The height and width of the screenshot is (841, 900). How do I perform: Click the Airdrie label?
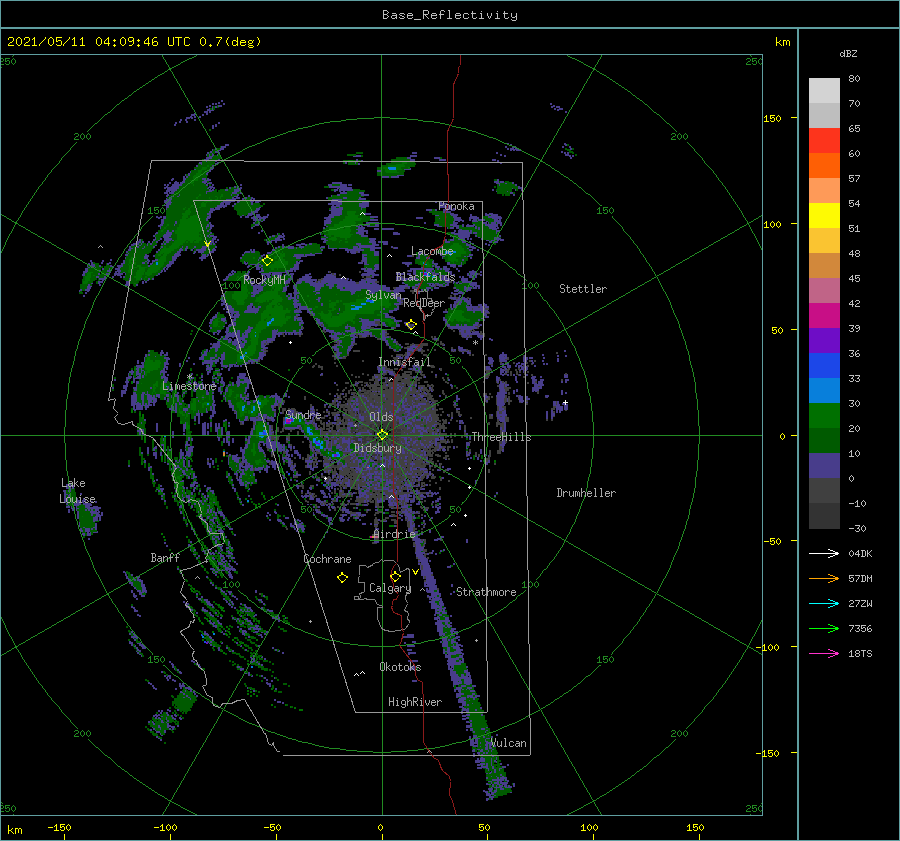(394, 534)
